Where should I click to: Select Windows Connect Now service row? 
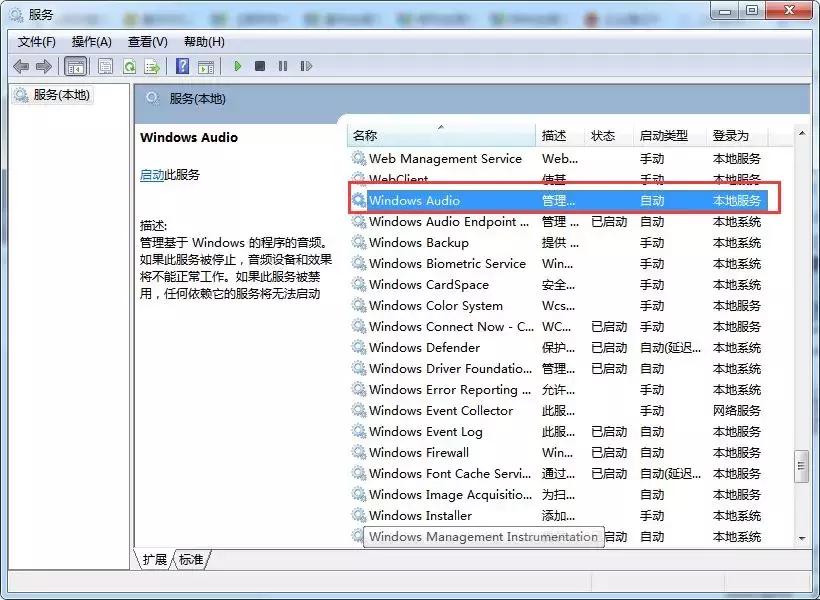pyautogui.click(x=558, y=326)
